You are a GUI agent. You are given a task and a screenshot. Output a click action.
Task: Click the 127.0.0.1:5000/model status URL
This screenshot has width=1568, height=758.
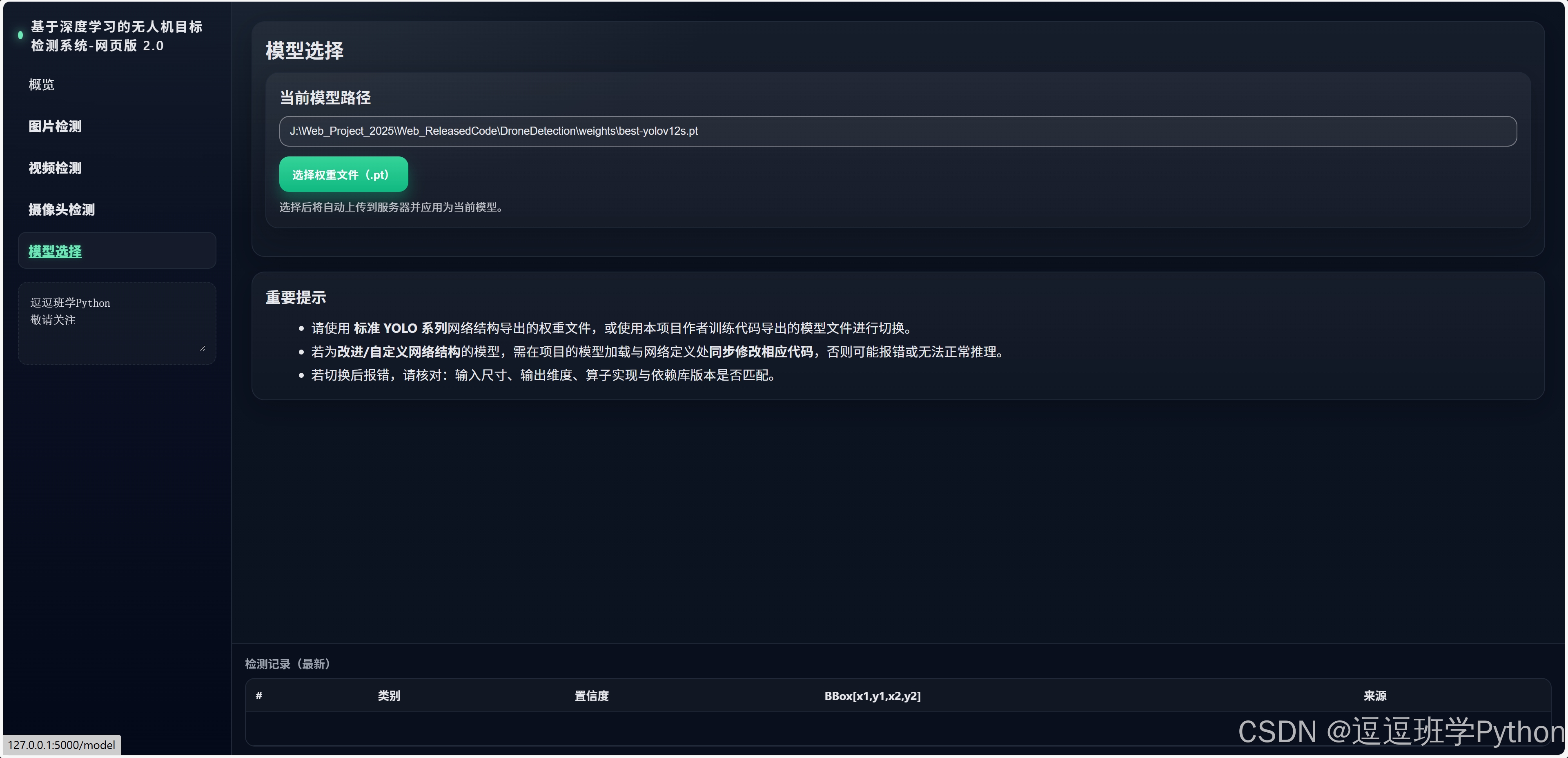pos(62,745)
